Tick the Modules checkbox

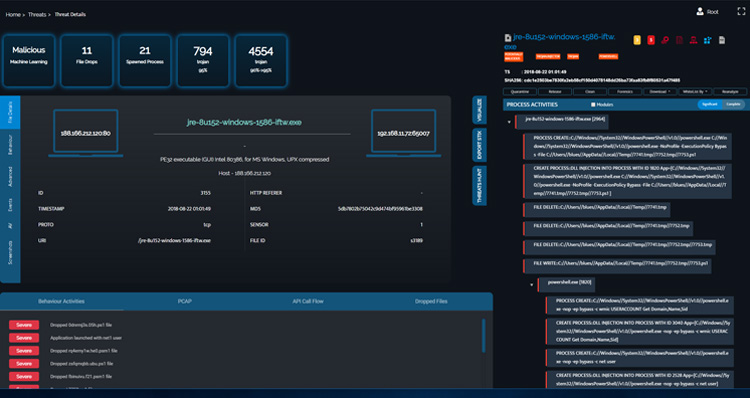click(593, 105)
